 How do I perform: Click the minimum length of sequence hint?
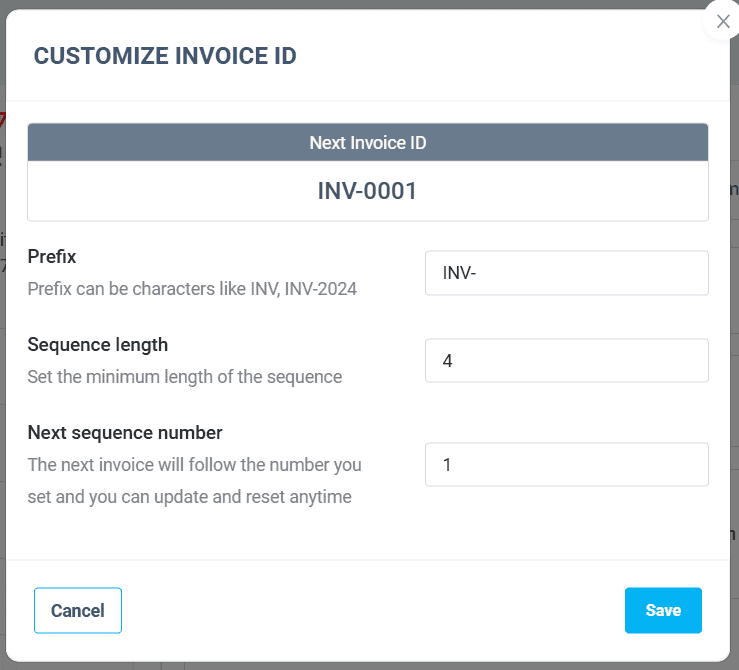click(x=185, y=377)
